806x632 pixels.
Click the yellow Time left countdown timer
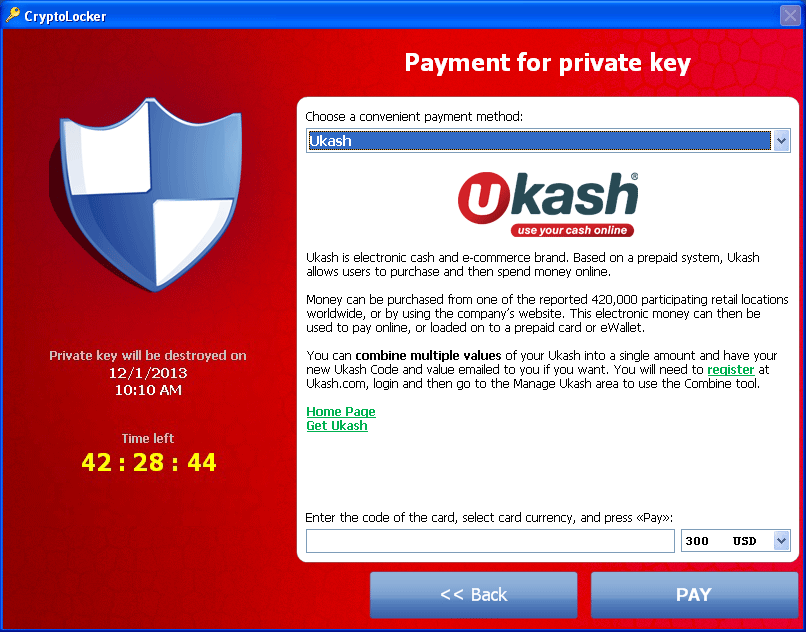(149, 462)
